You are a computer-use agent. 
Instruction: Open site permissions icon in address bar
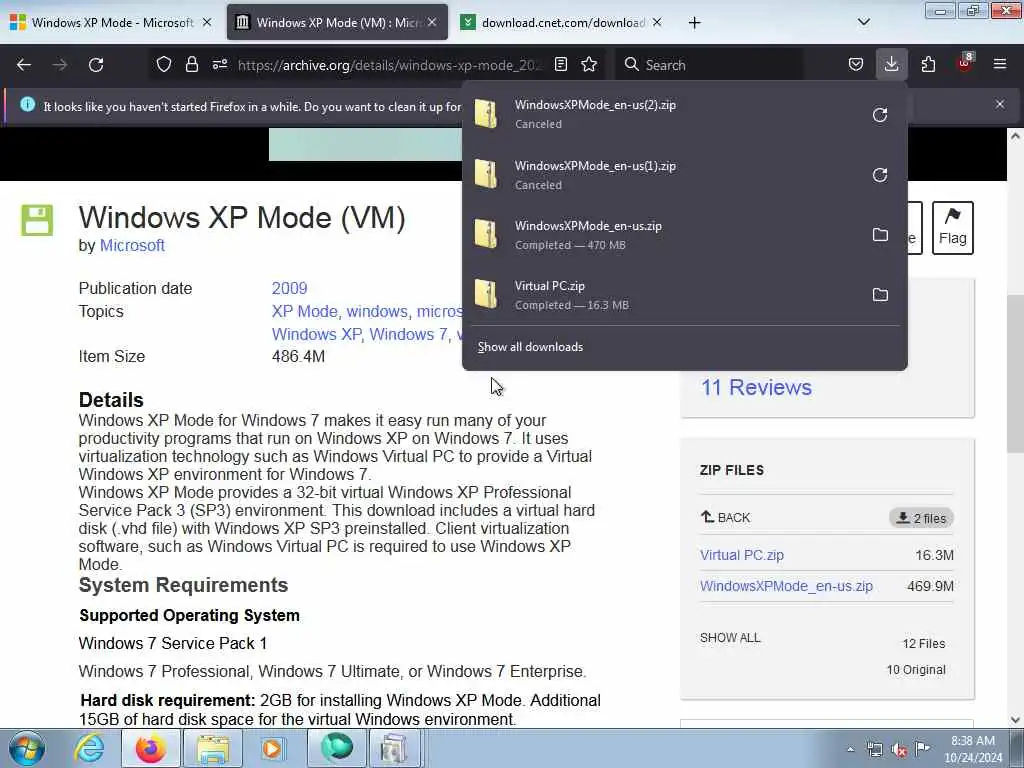(220, 64)
